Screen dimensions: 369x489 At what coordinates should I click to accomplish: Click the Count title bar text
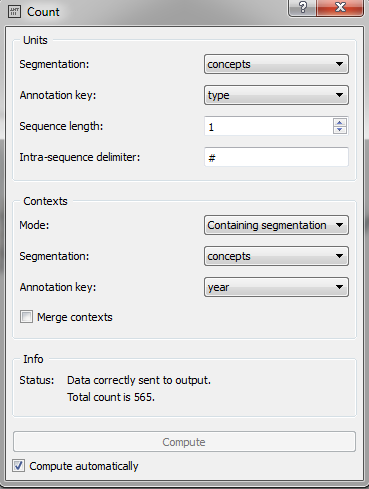(43, 12)
